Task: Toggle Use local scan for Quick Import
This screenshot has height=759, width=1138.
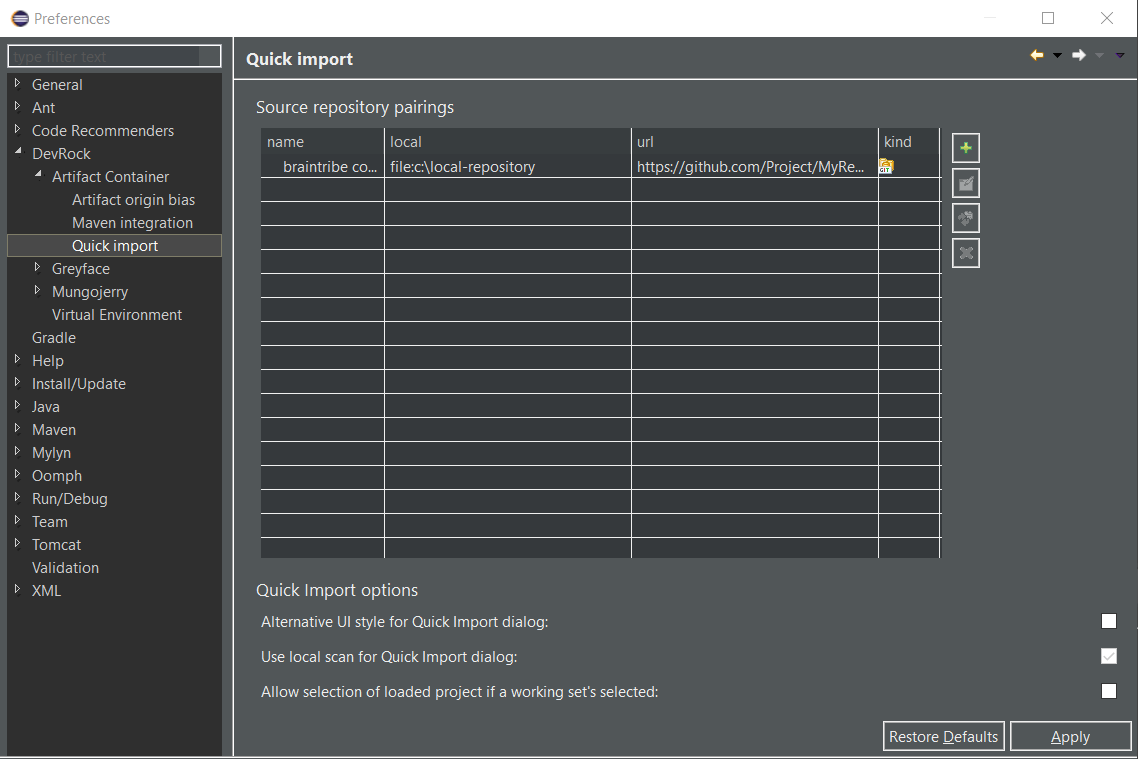Action: tap(1108, 656)
